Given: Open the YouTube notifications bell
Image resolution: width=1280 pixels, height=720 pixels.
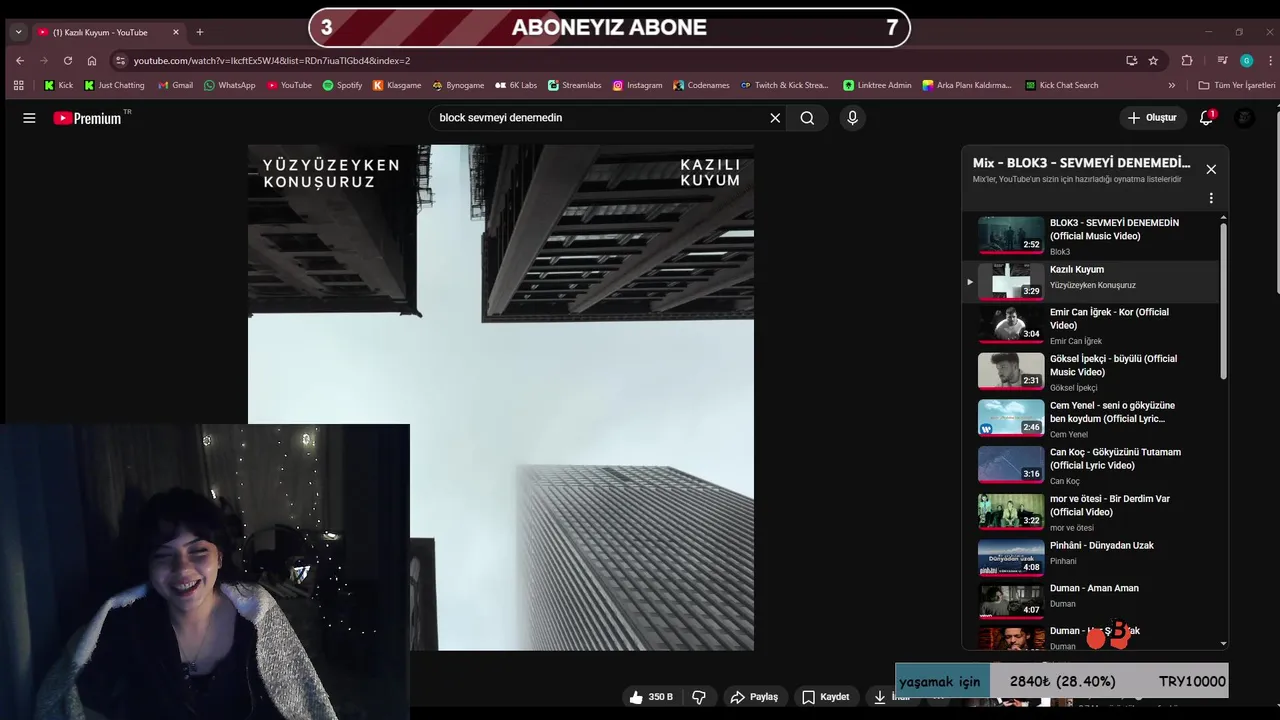Looking at the screenshot, I should 1207,118.
